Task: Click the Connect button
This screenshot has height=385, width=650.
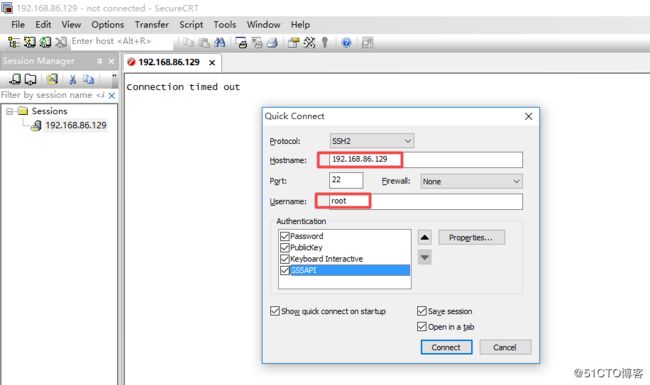Action: pos(446,347)
